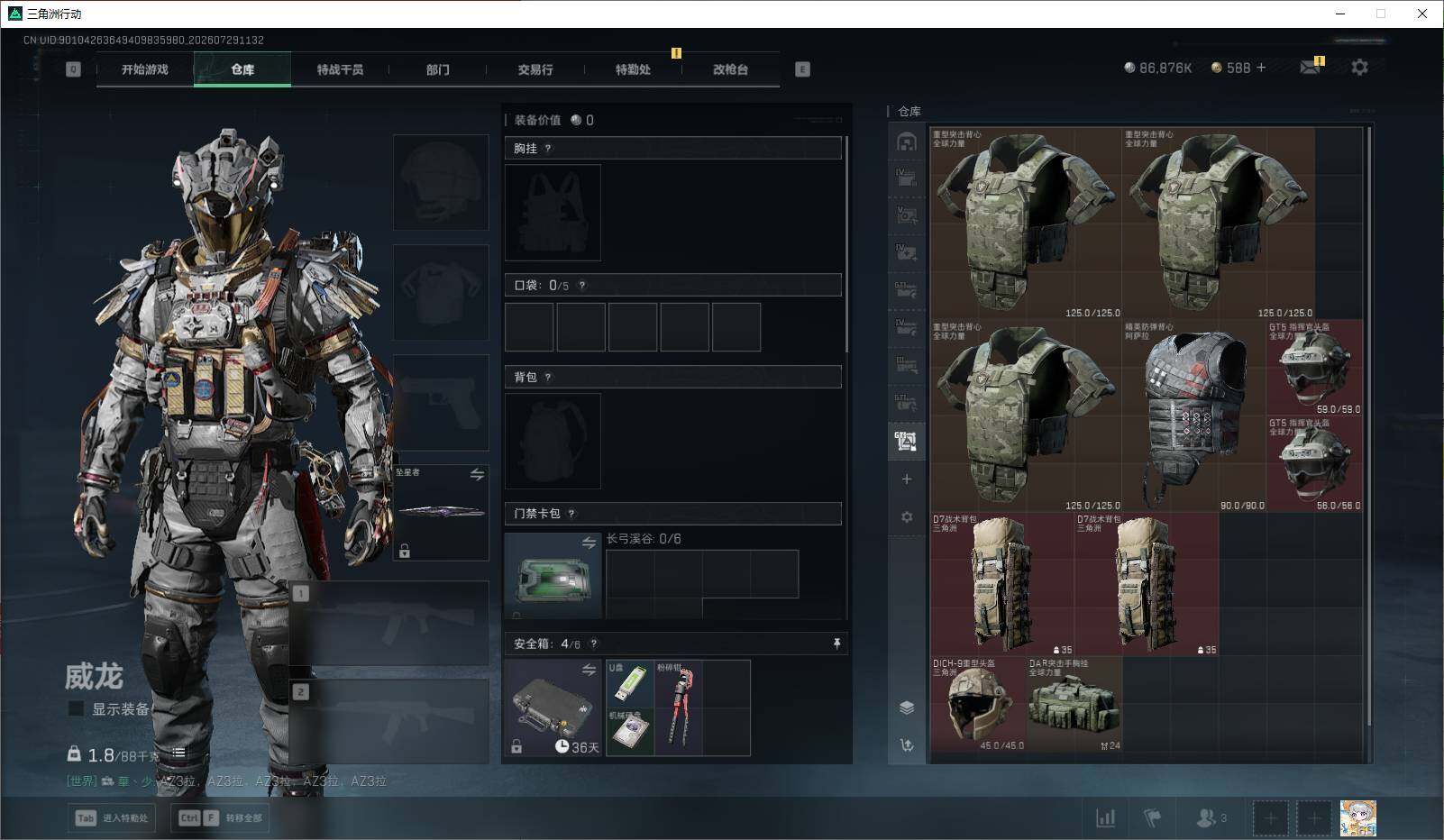The height and width of the screenshot is (840, 1444).
Task: Click the empty helmet equipment slot
Action: tap(441, 182)
